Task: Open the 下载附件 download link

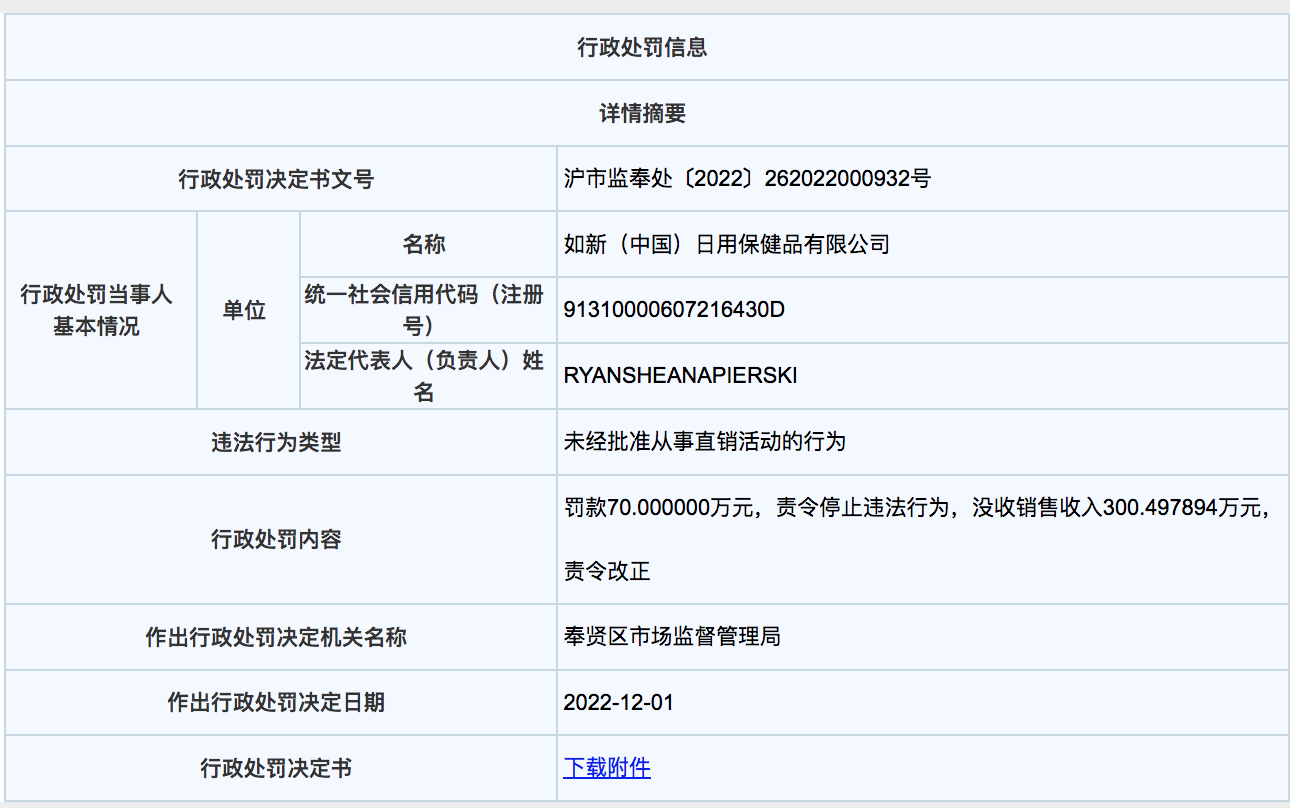Action: 607,768
